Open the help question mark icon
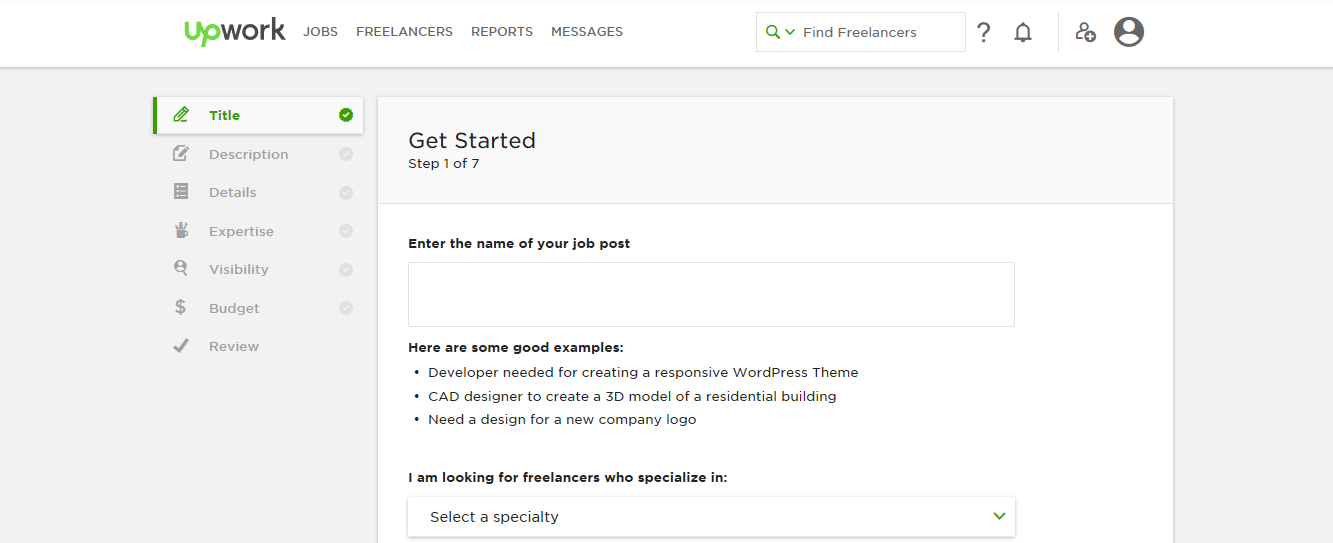 (984, 32)
